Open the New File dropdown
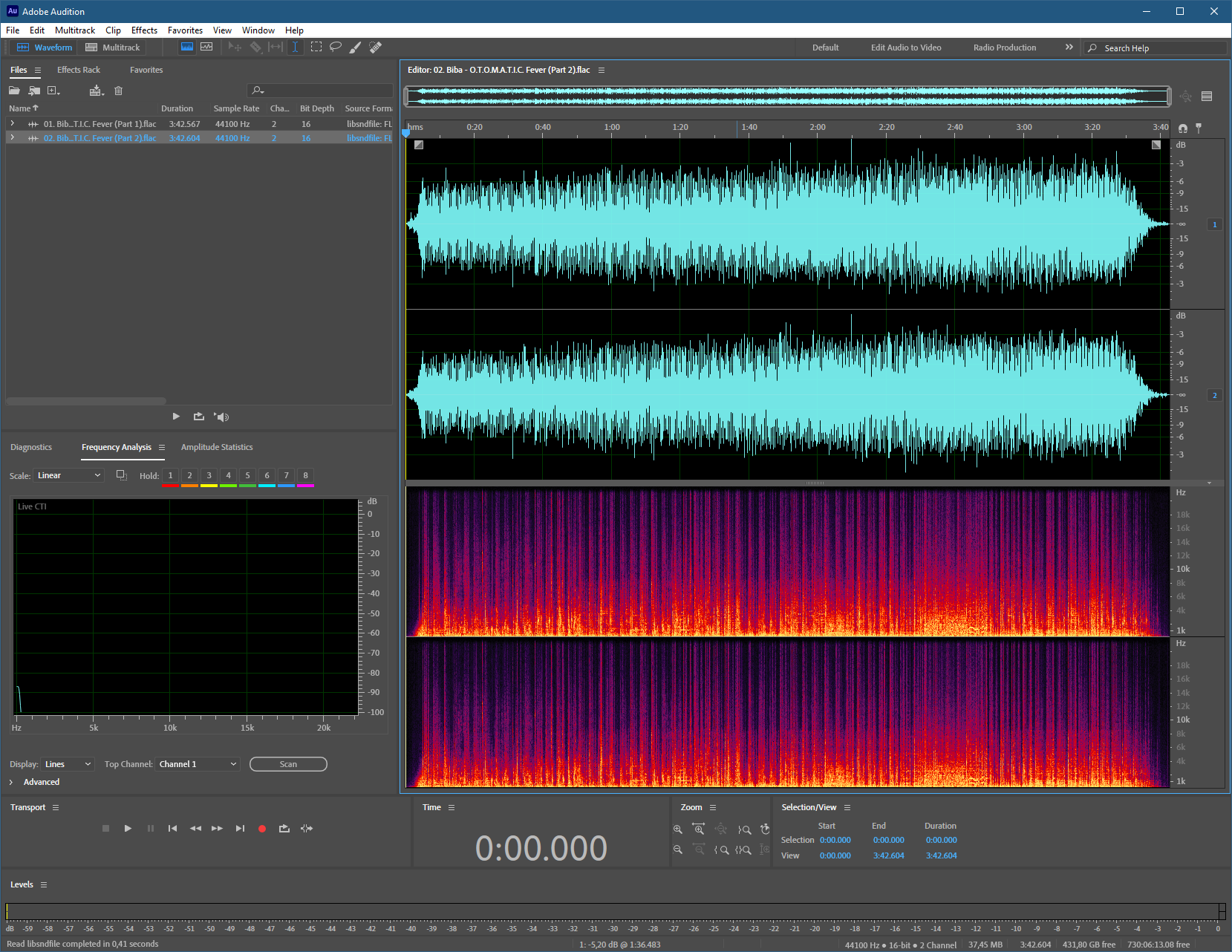Viewport: 1232px width, 952px height. pyautogui.click(x=53, y=91)
